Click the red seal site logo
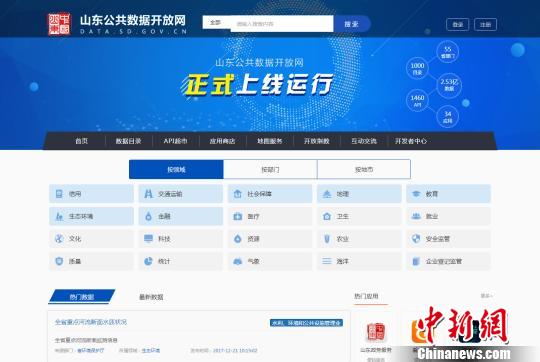 point(59,24)
